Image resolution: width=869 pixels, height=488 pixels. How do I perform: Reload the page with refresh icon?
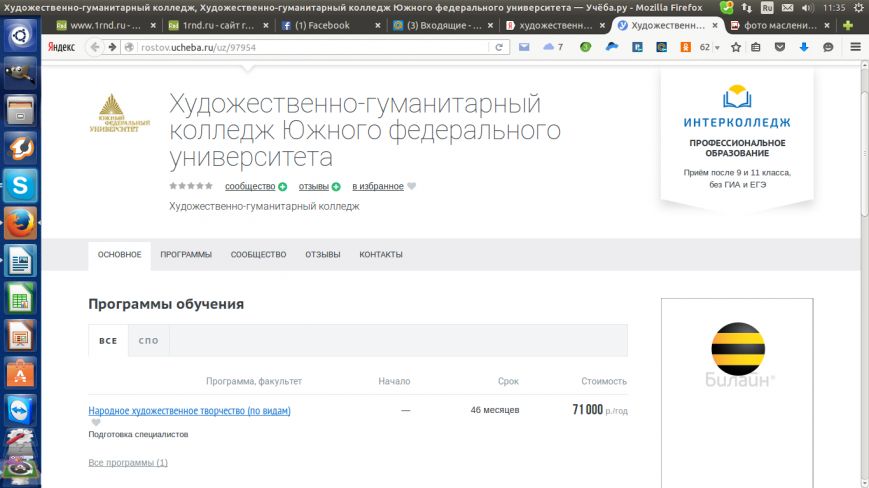[x=499, y=47]
